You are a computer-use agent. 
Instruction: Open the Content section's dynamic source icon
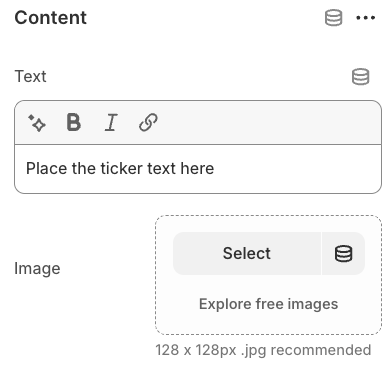[333, 18]
